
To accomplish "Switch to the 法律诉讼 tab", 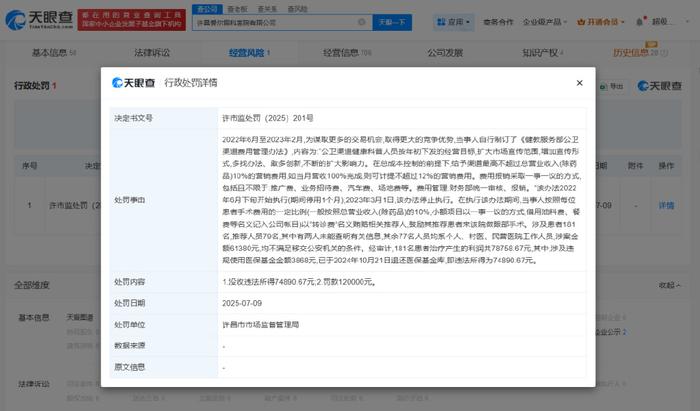I will tap(152, 53).
